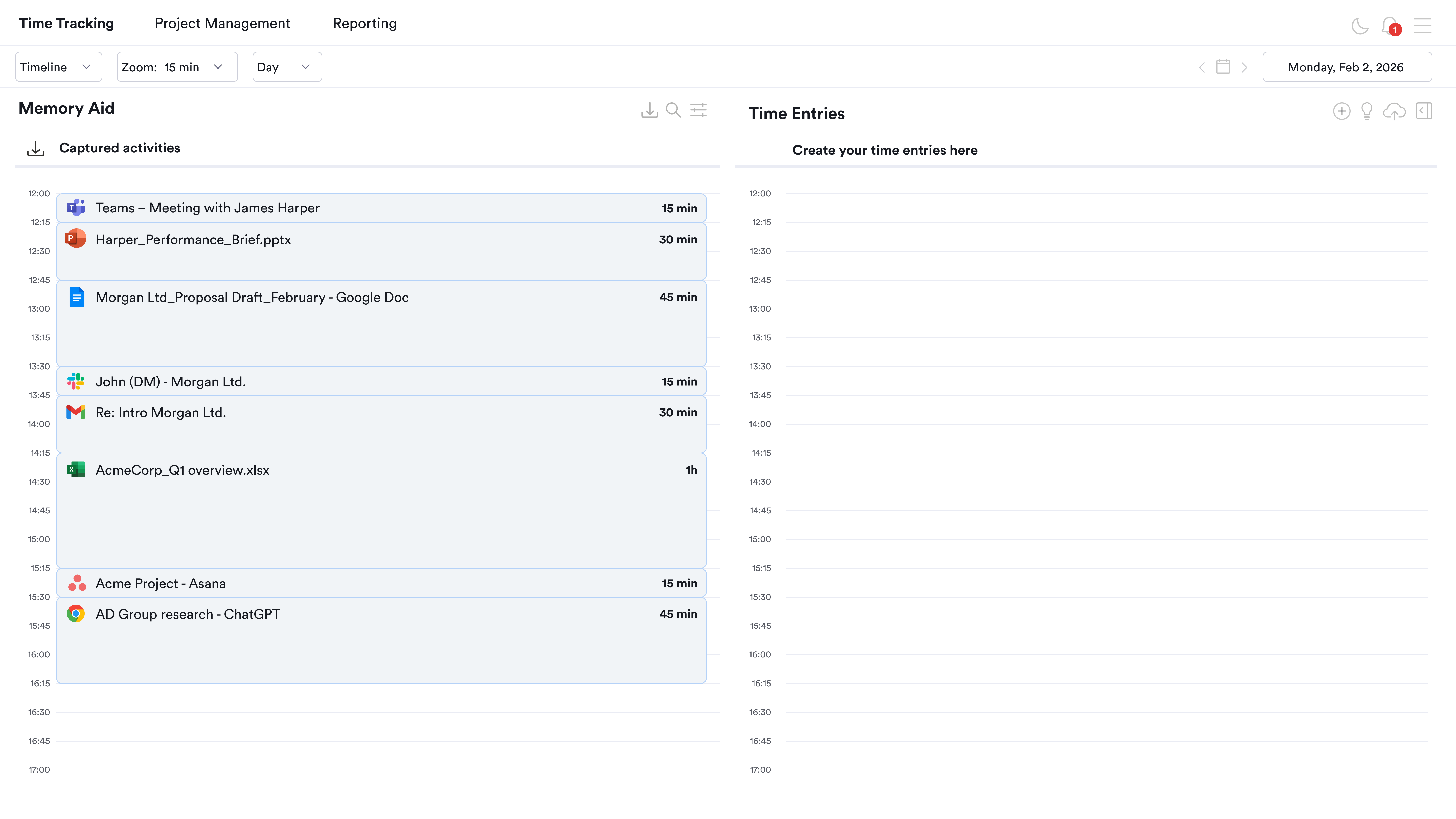Select the AcmeCorp_Q1 overview.xlsx activity
1456x819 pixels.
381,510
